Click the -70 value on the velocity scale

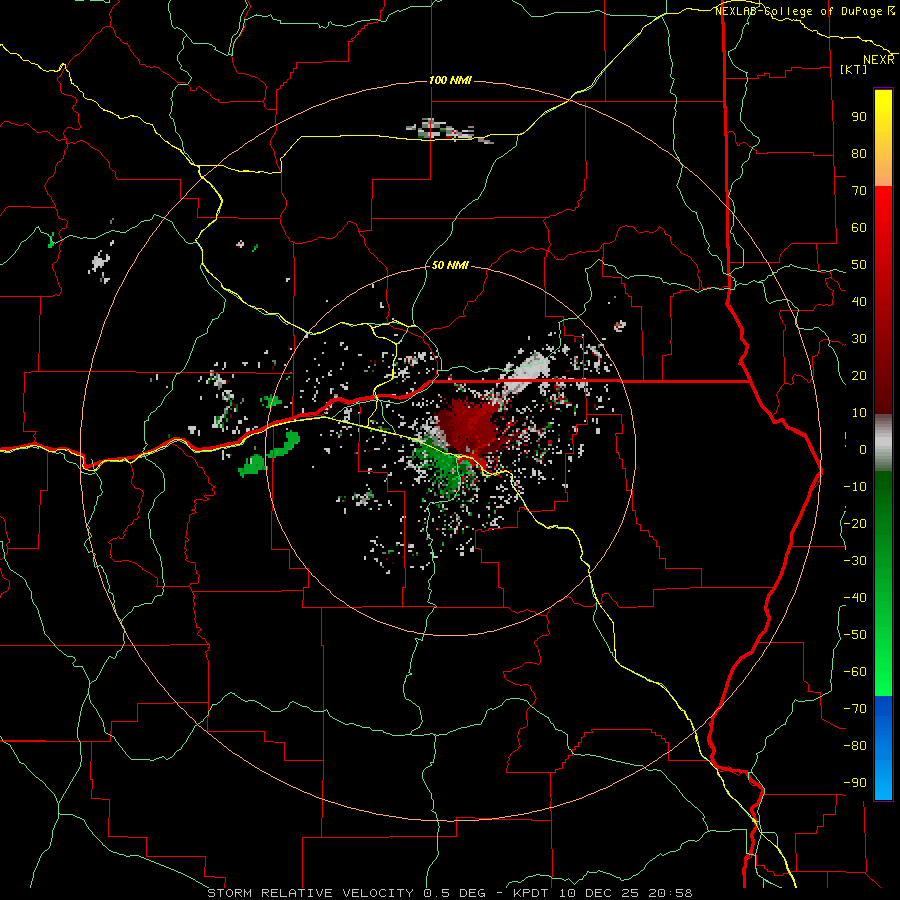(855, 708)
